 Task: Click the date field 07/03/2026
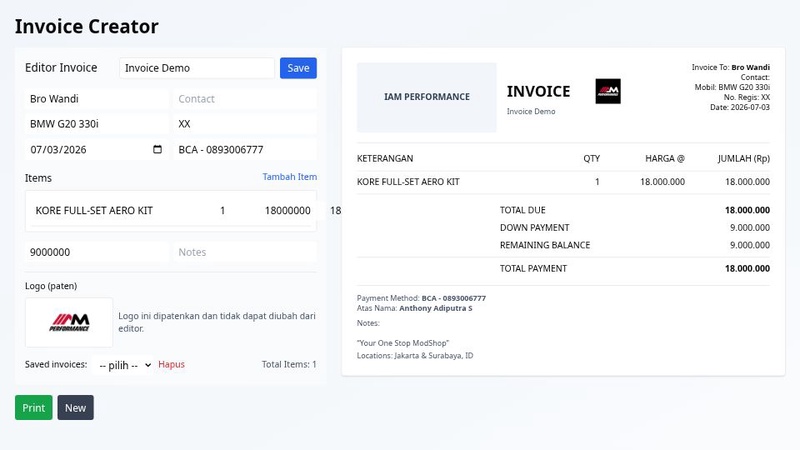point(96,149)
